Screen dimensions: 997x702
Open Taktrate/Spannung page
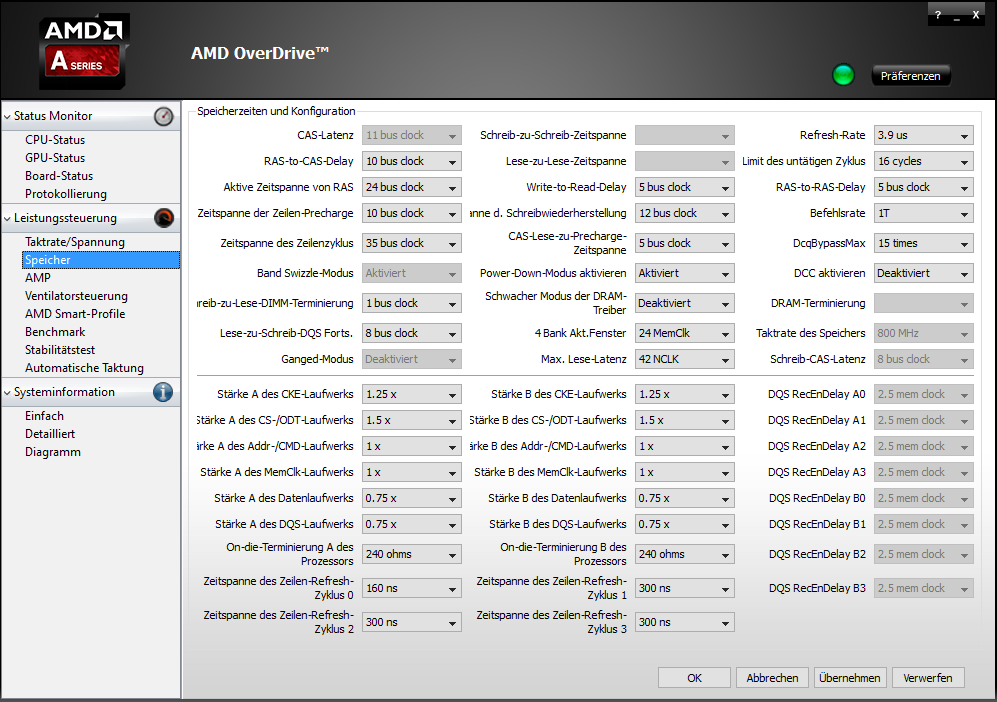(x=75, y=242)
